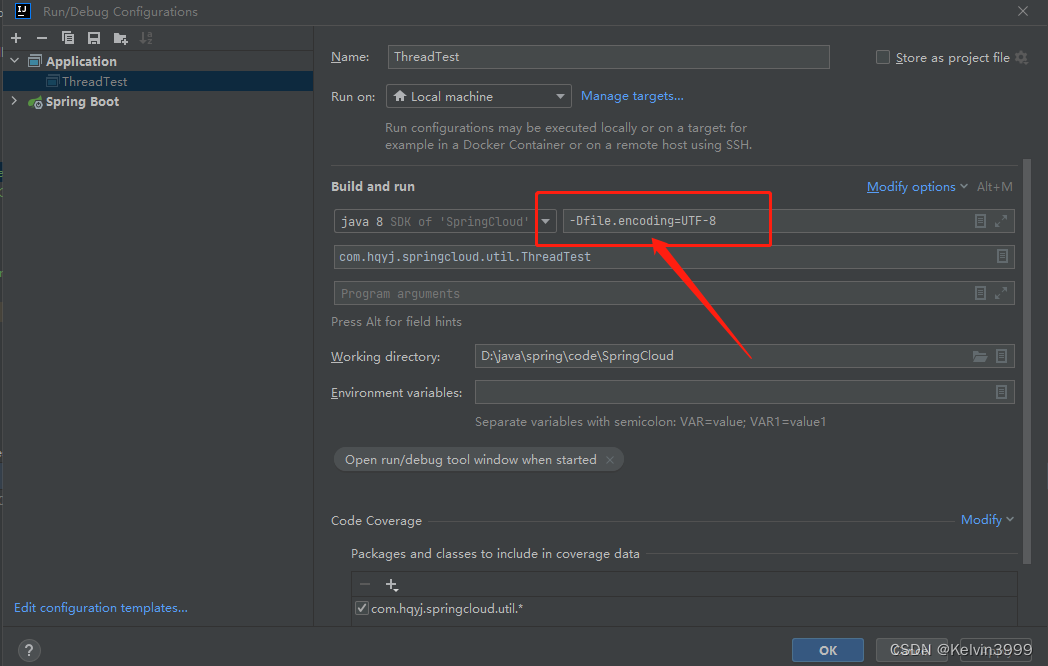
Task: Expand the Spring Boot tree node
Action: tap(15, 101)
